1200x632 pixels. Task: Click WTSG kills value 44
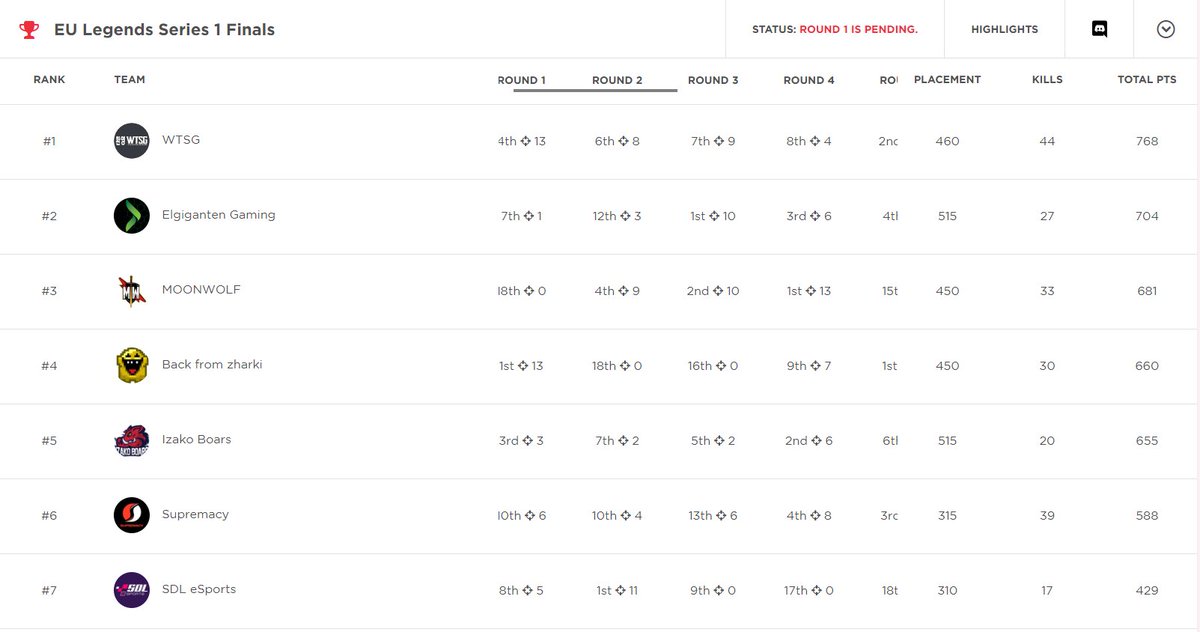tap(1047, 141)
